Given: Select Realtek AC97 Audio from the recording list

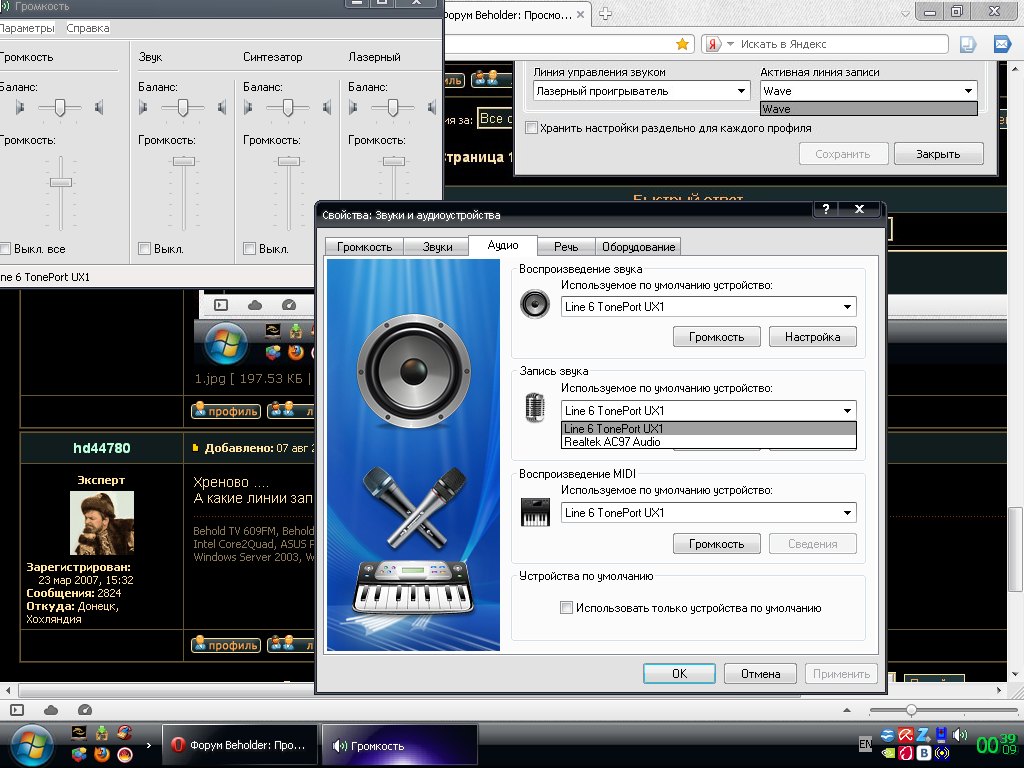Looking at the screenshot, I should (x=612, y=441).
